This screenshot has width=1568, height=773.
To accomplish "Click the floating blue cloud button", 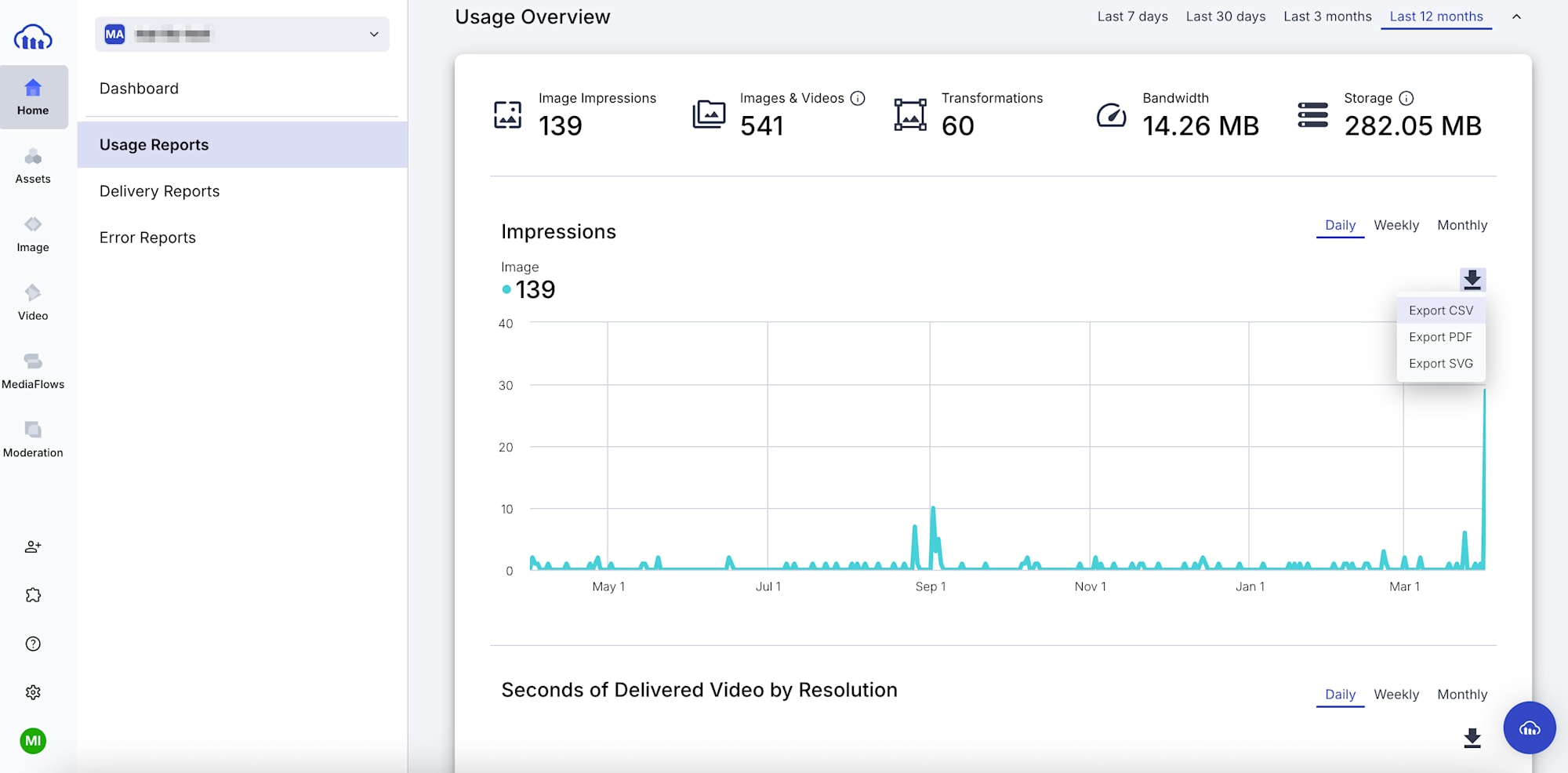I will (1529, 728).
